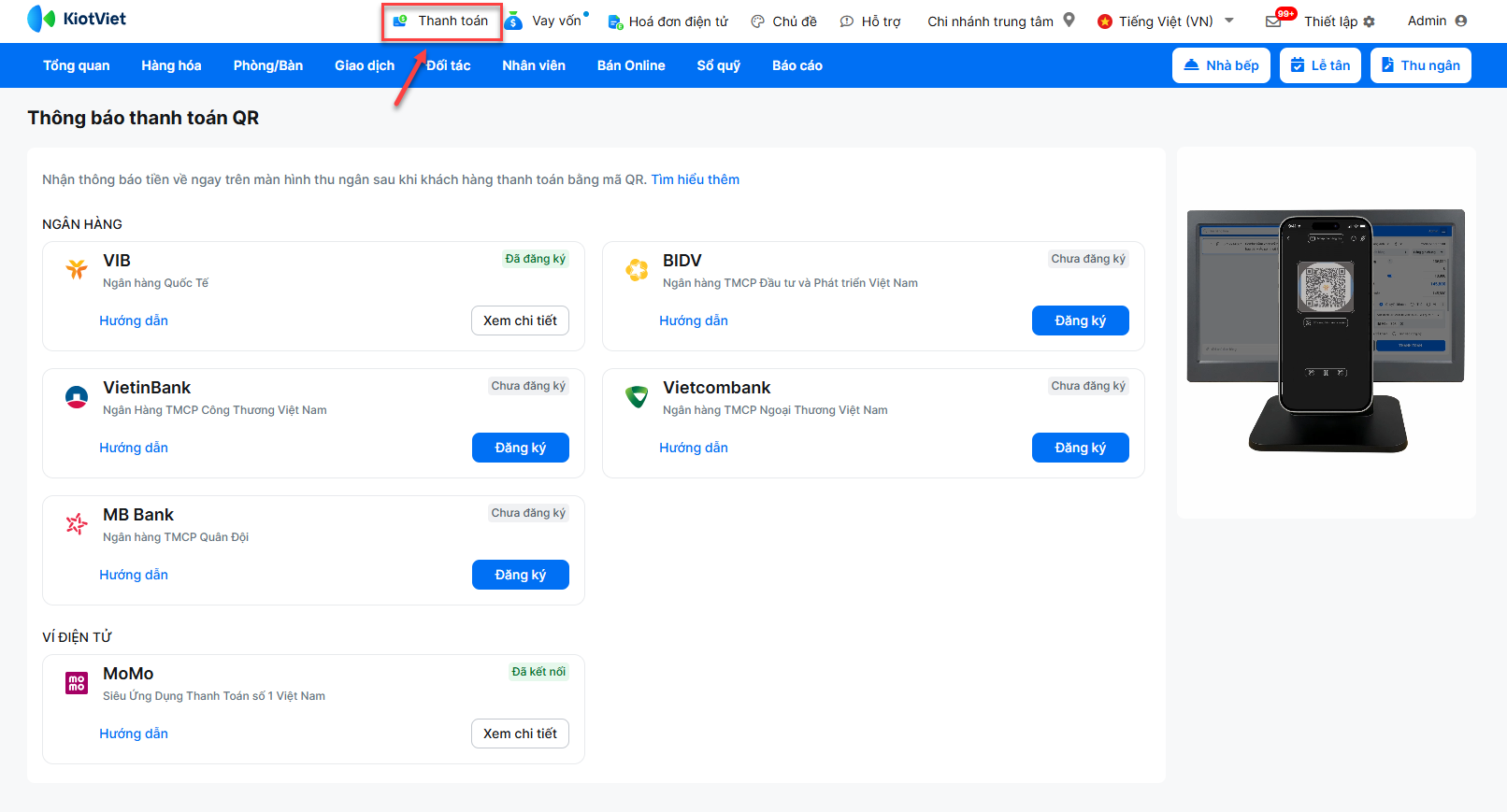Open the Nhân viên menu
The image size is (1507, 812).
(534, 65)
